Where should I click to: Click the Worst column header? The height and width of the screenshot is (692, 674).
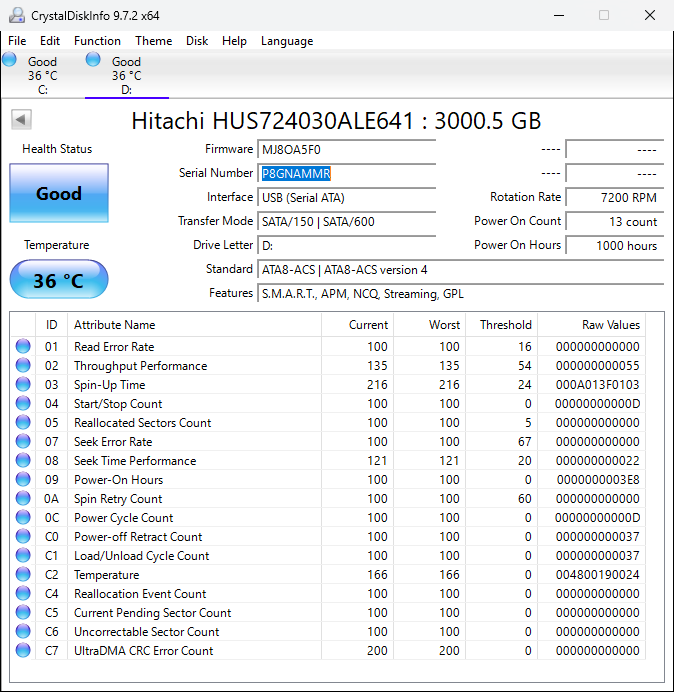click(429, 325)
